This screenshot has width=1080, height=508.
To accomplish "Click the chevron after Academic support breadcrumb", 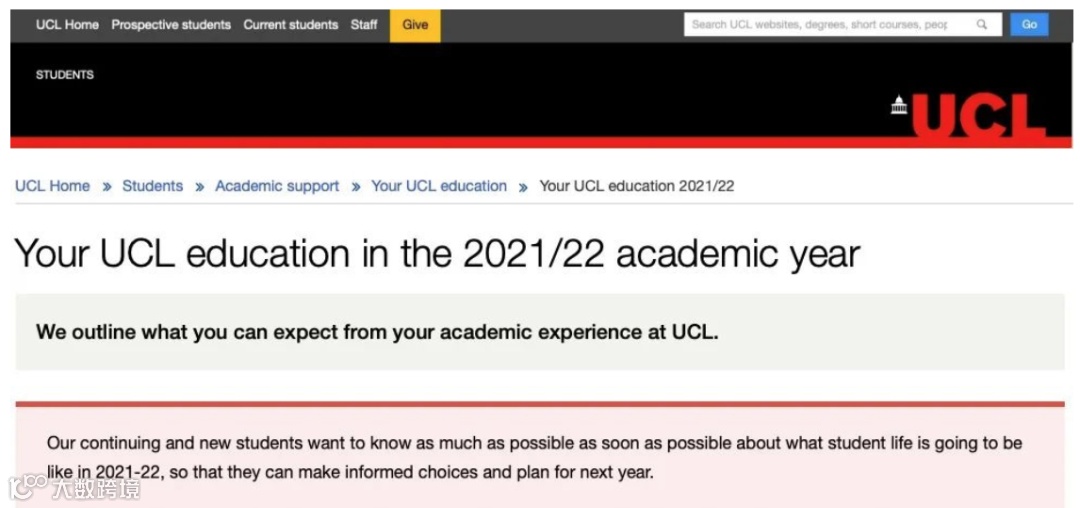I will click(355, 187).
